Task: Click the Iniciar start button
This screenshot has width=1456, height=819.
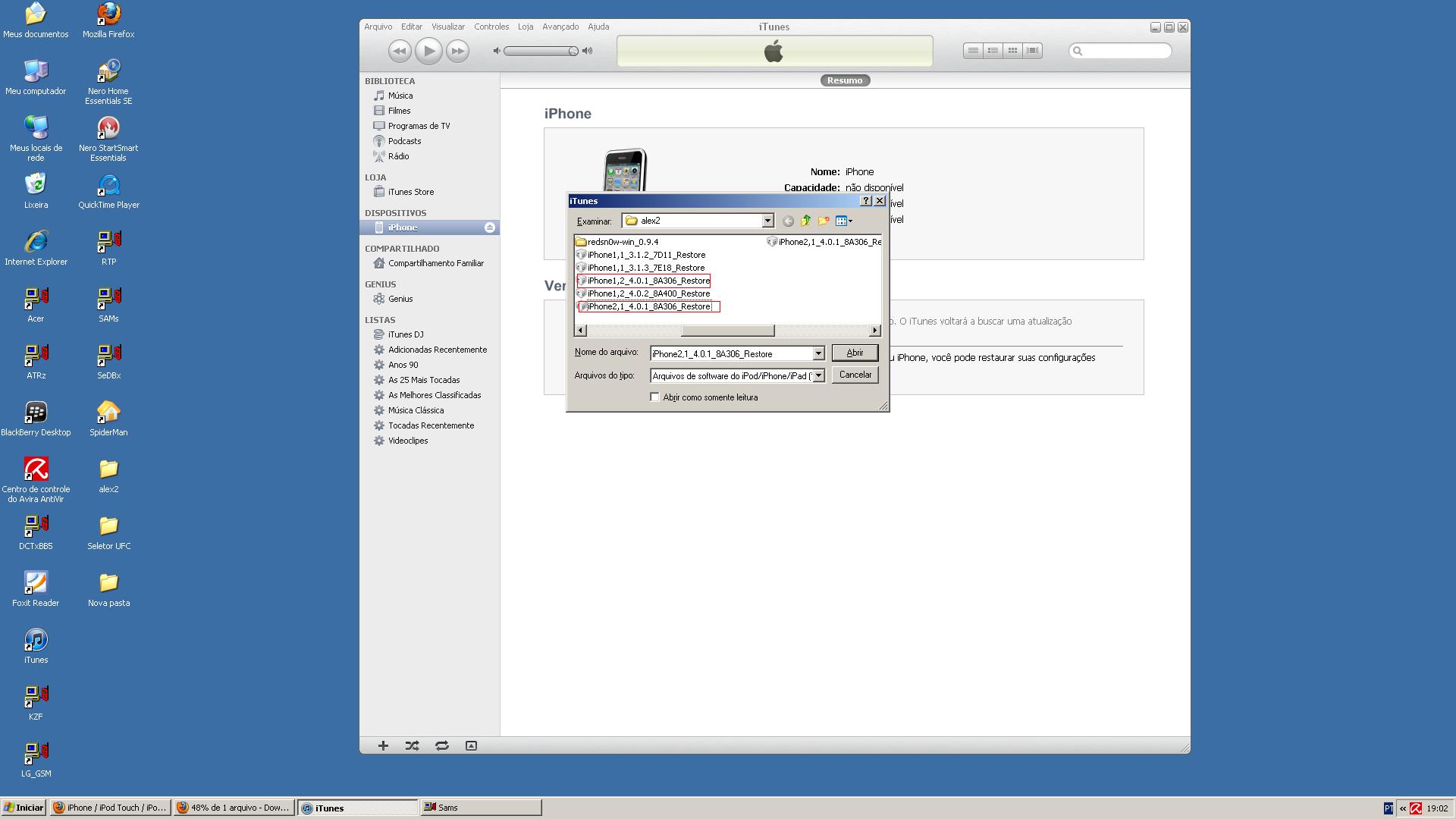Action: [x=24, y=808]
